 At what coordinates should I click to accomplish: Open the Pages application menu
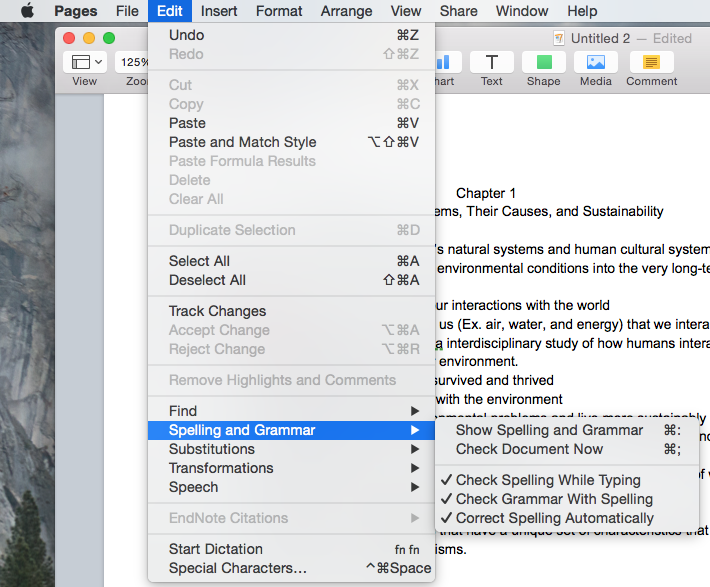click(x=76, y=11)
